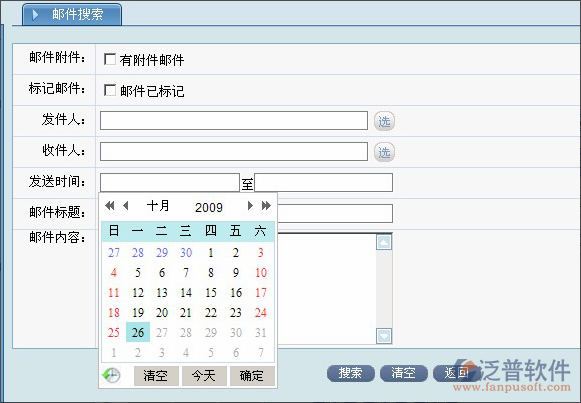
Task: Go to previous year with double-left arrow
Action: coord(110,206)
